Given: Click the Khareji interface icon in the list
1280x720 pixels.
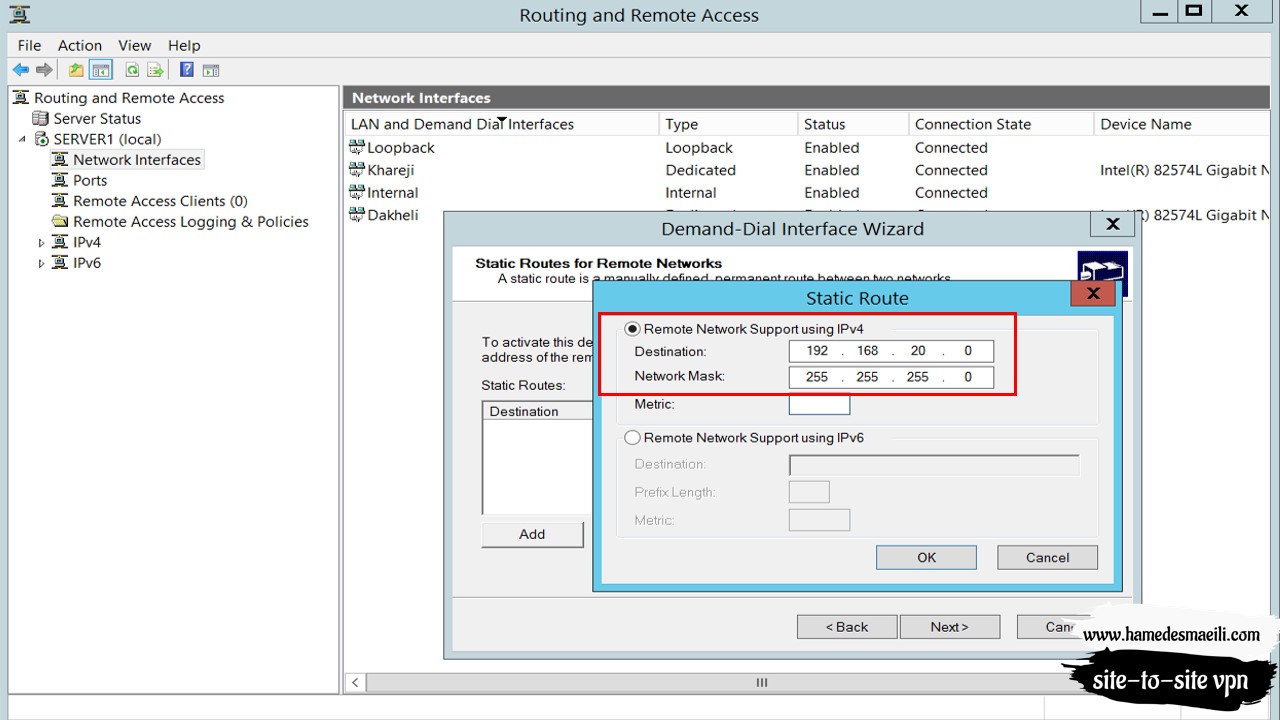Looking at the screenshot, I should click(x=357, y=170).
